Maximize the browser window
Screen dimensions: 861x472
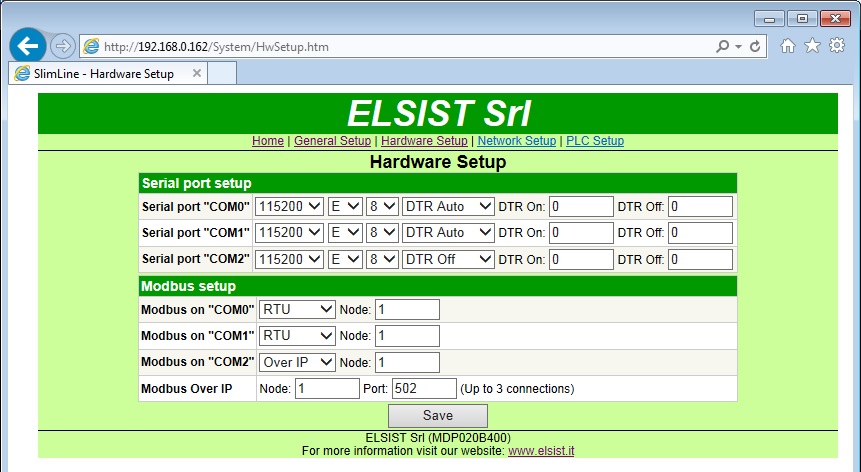[802, 19]
